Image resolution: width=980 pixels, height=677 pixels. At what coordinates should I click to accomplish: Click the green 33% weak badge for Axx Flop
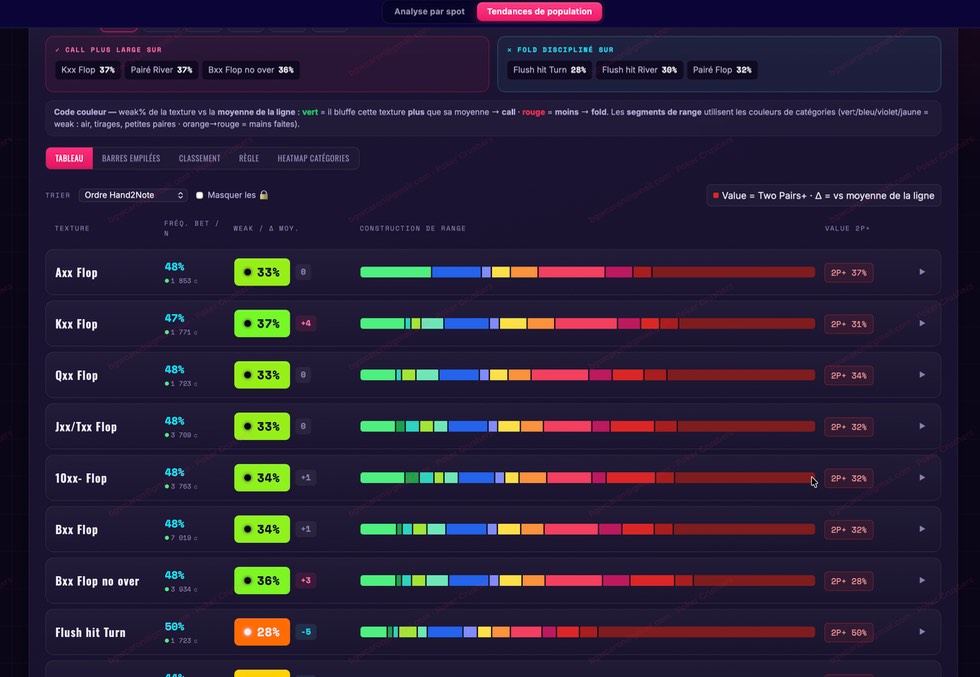pos(262,272)
